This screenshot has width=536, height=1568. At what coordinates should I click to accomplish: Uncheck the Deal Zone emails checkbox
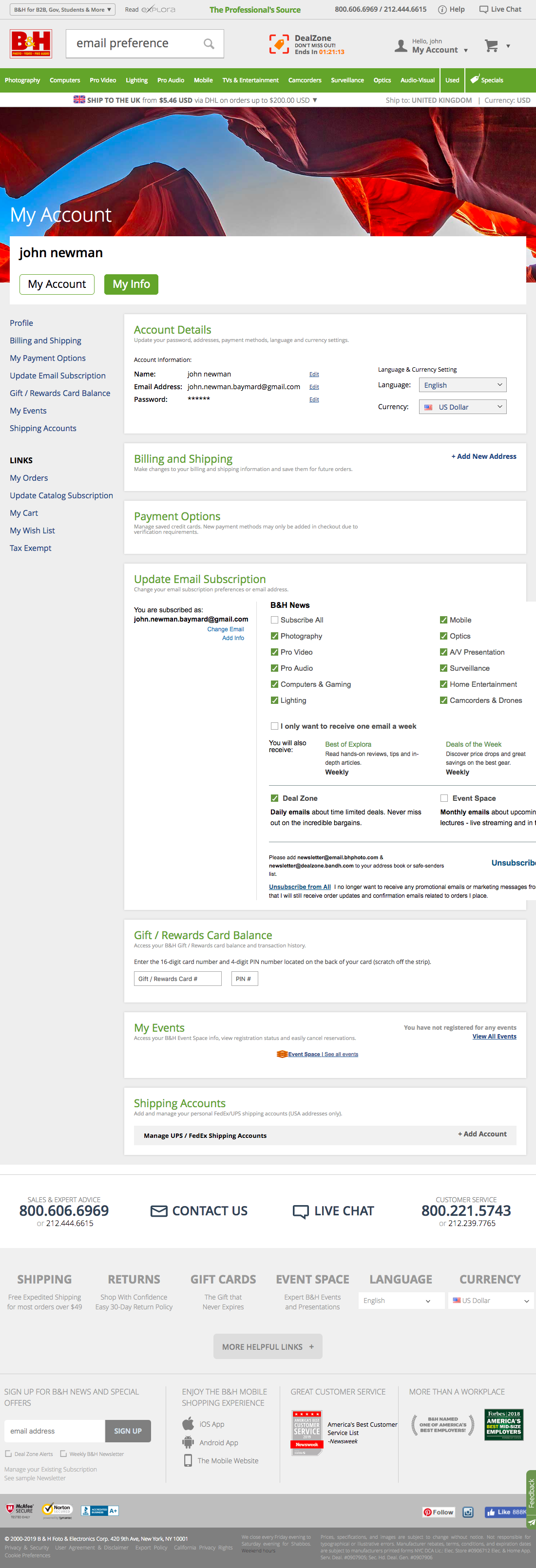coord(275,798)
